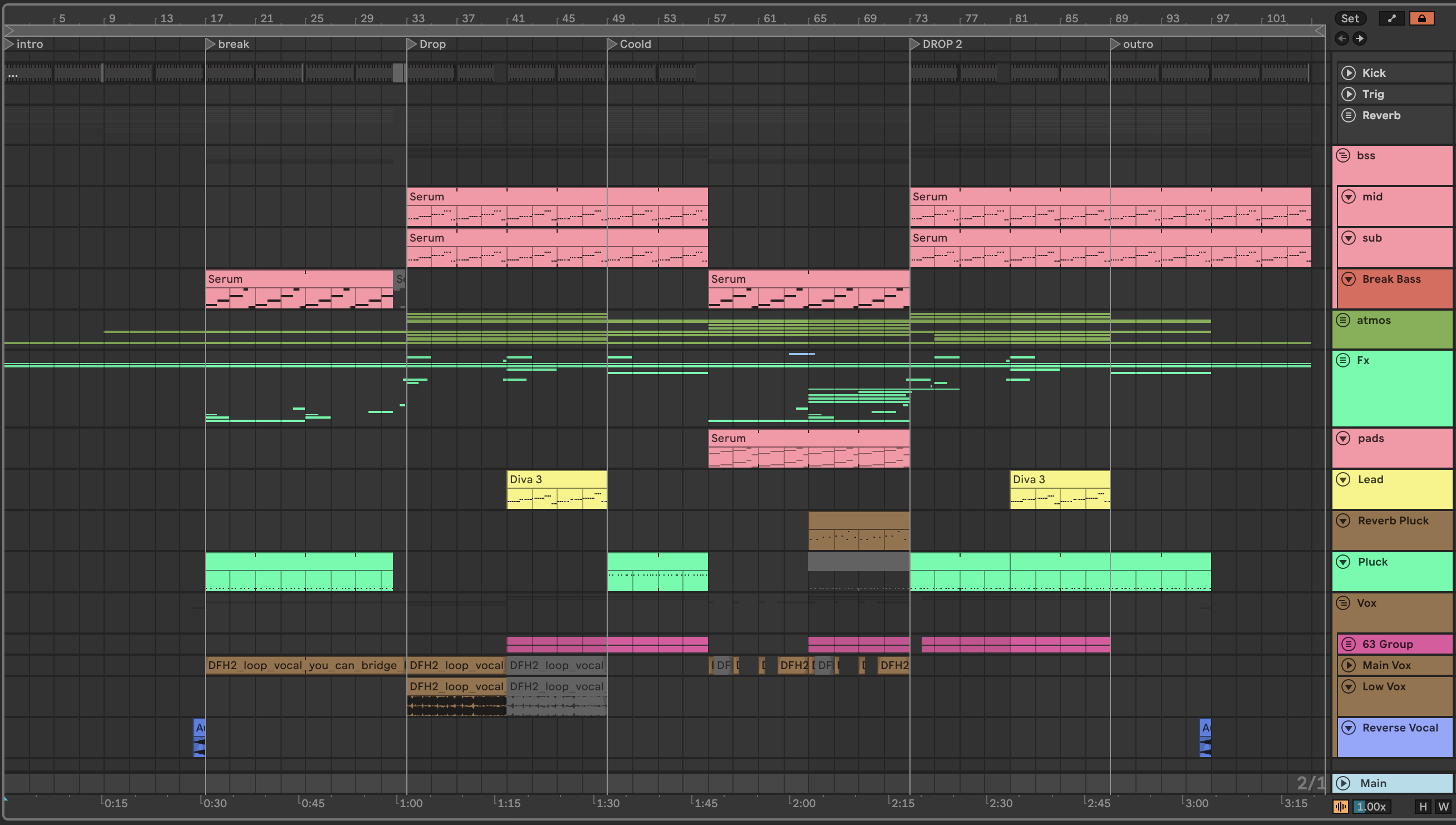Click the Reverb track circle icon
The width and height of the screenshot is (1456, 825).
(1349, 115)
